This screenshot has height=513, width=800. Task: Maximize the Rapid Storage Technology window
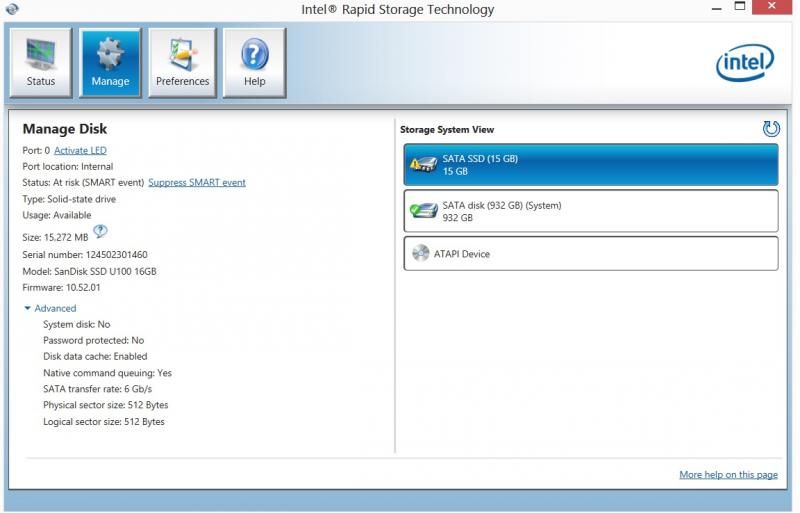point(740,7)
